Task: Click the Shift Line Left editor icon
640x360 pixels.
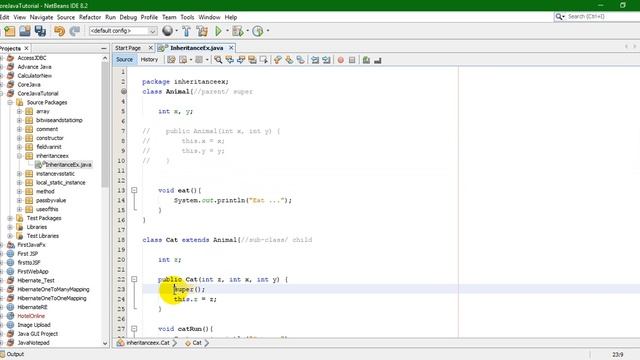Action: pyautogui.click(x=315, y=60)
